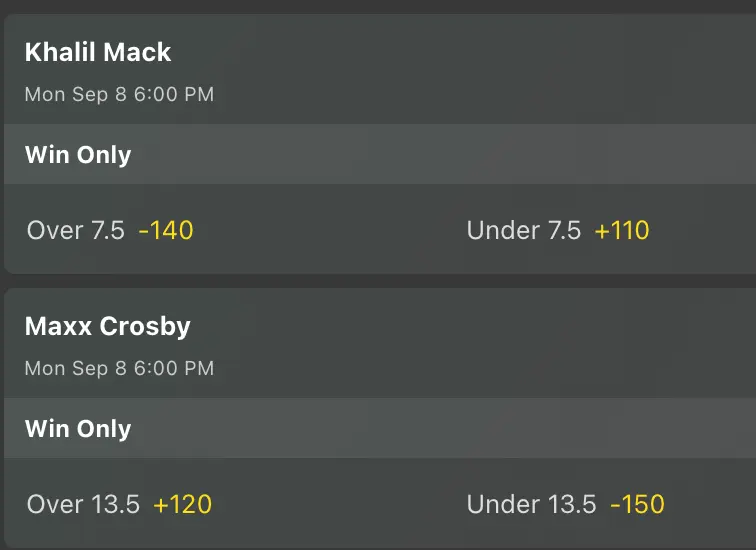
Task: Click the -150 odds value
Action: [x=637, y=505]
